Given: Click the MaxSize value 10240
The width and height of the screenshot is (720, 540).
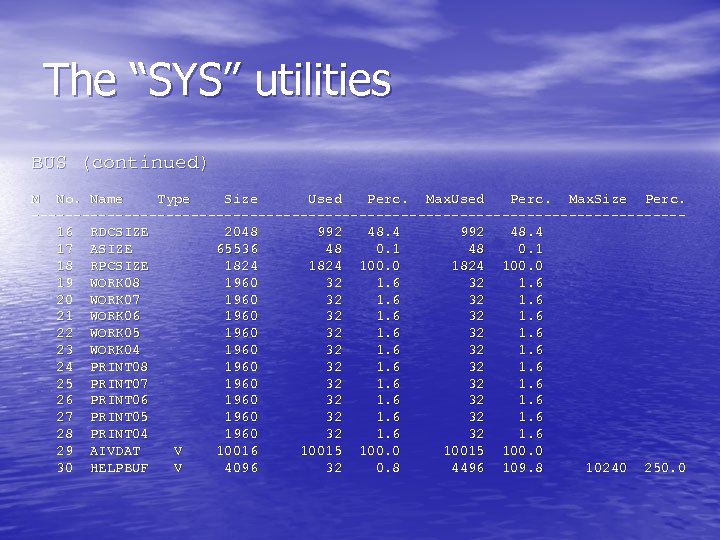Looking at the screenshot, I should click(x=606, y=468).
